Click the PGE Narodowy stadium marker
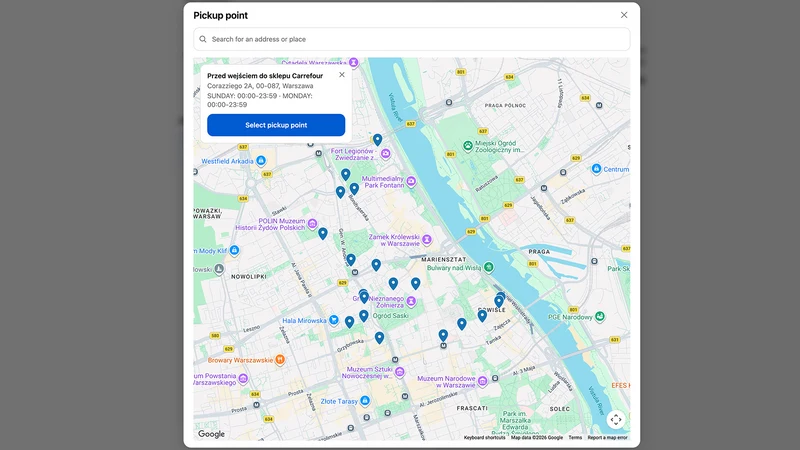This screenshot has width=800, height=450. (600, 317)
